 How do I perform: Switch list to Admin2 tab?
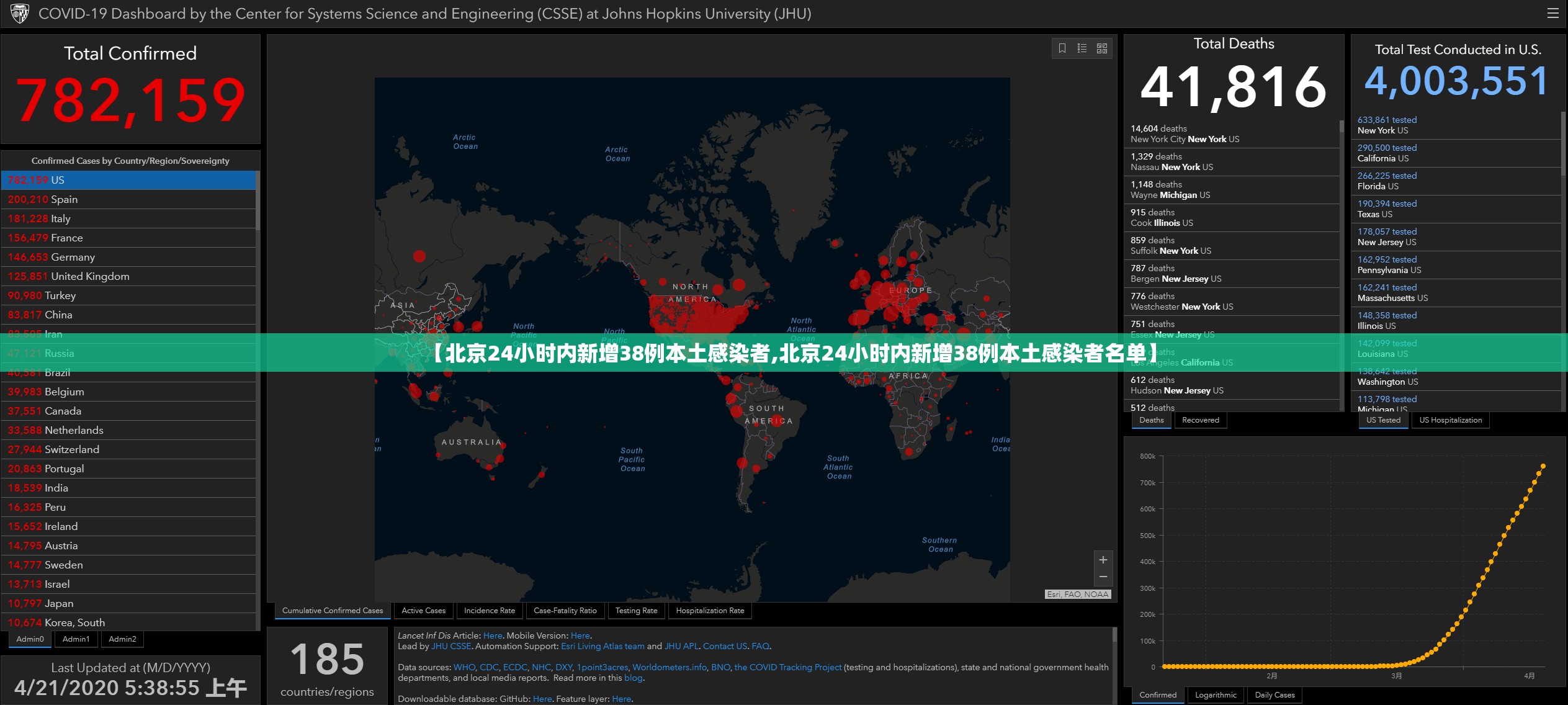tap(122, 639)
